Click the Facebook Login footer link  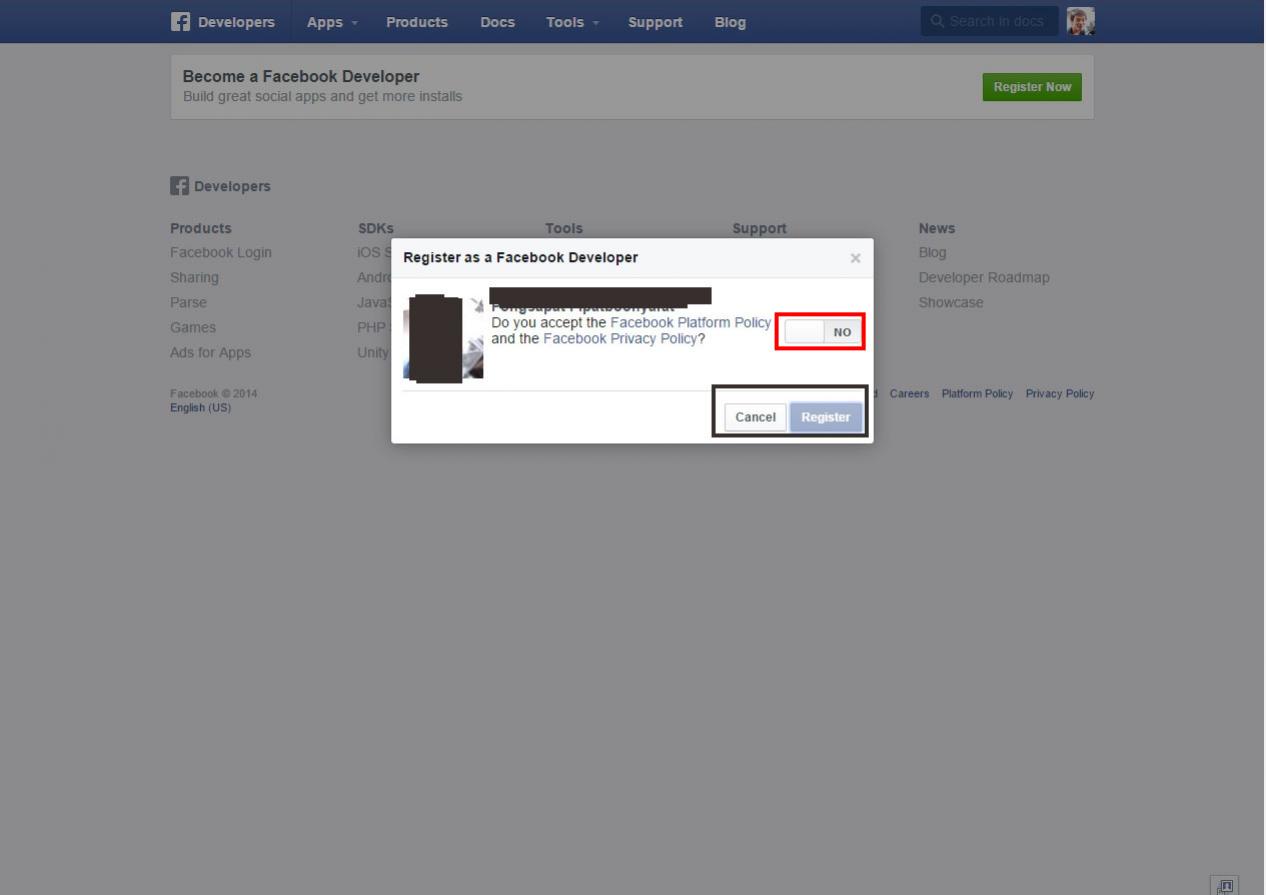[x=221, y=252]
